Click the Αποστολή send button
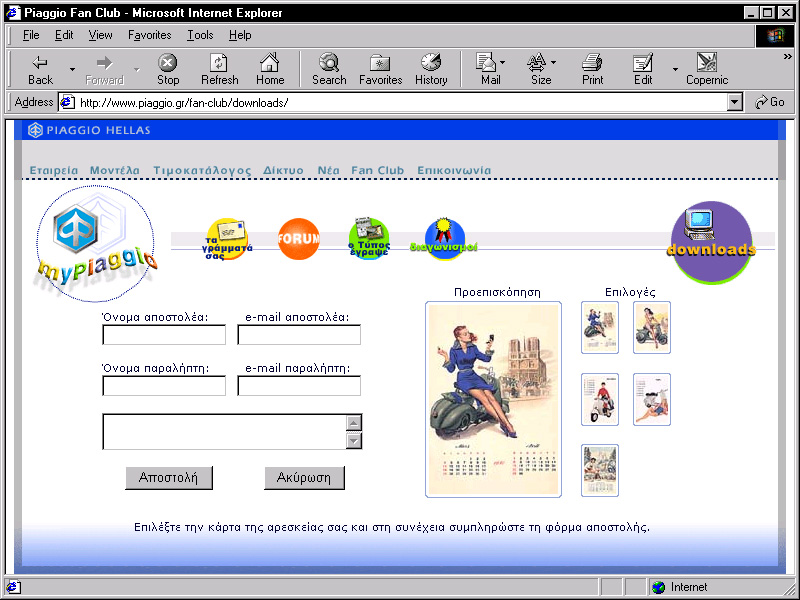This screenshot has height=600, width=800. pos(169,478)
